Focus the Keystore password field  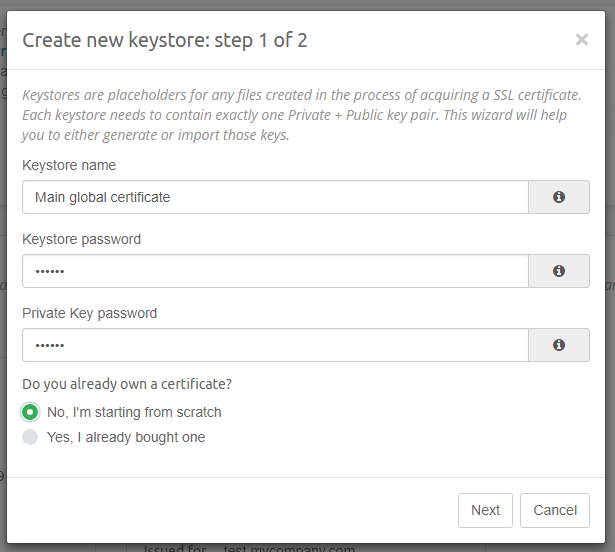coord(275,271)
